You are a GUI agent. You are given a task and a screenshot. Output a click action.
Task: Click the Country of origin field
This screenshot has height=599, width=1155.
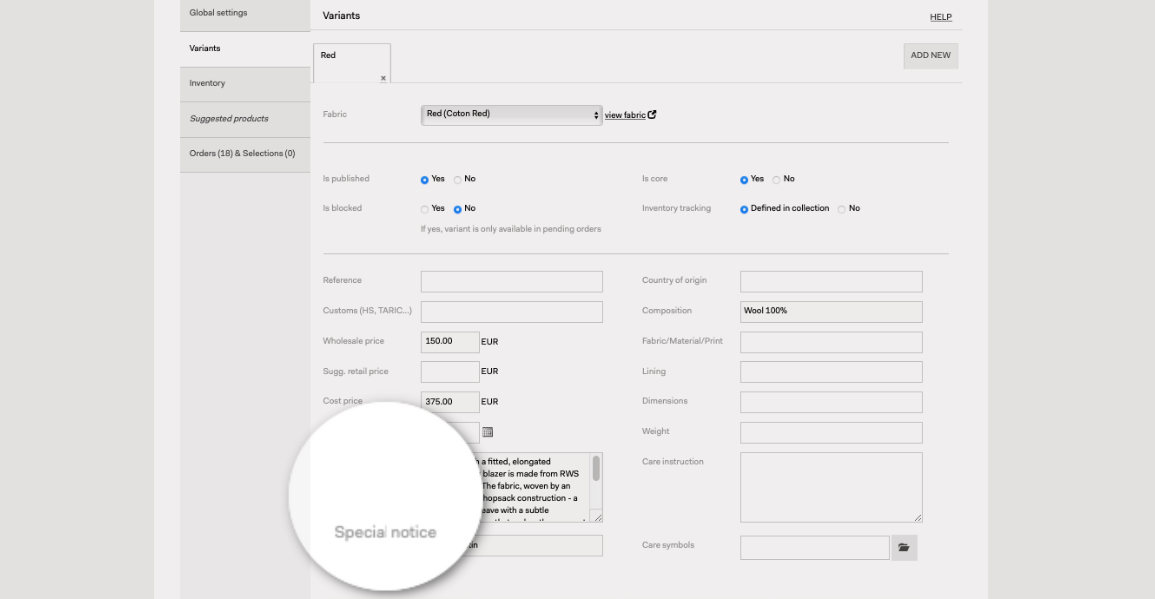831,281
